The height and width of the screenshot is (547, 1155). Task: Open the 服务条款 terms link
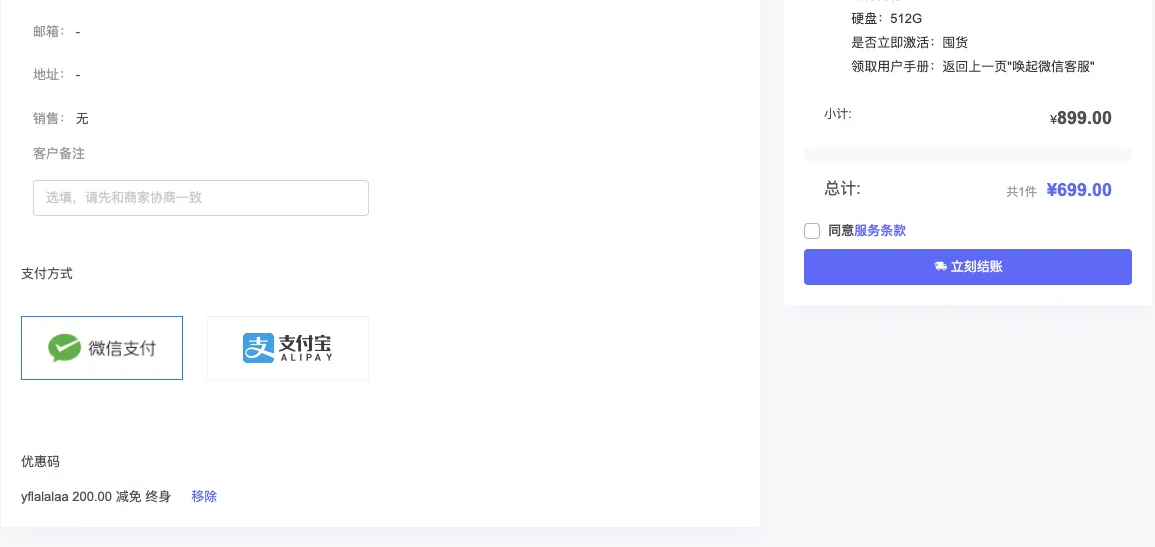880,231
